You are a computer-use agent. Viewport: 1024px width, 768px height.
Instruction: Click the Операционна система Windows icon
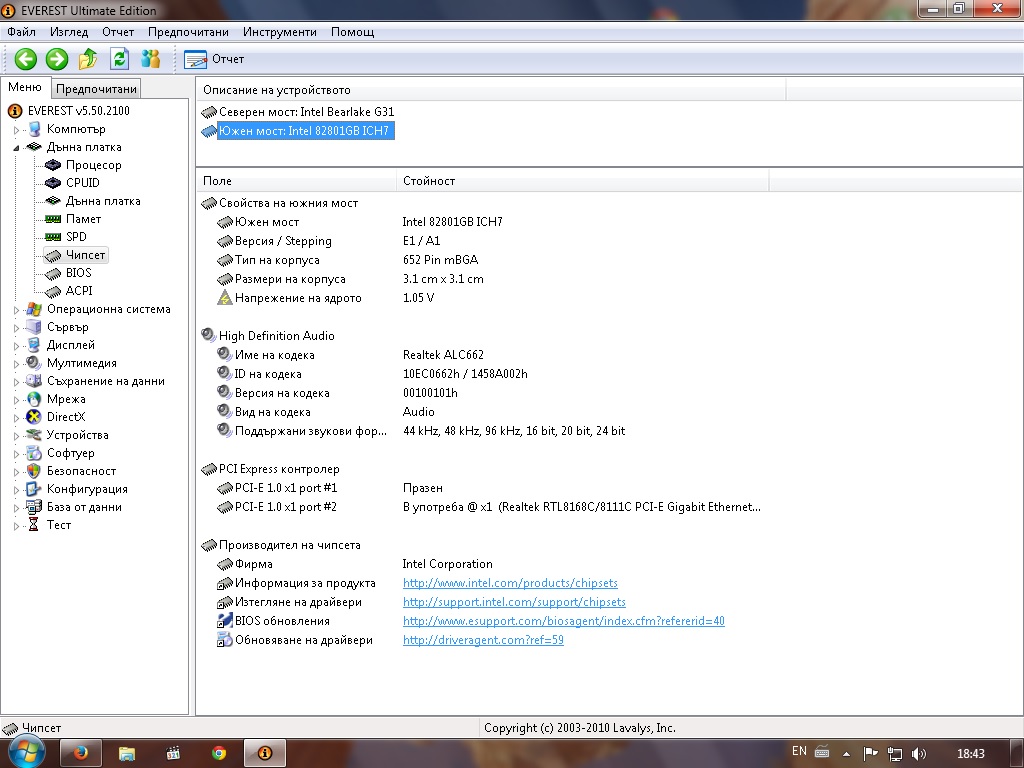click(x=34, y=310)
